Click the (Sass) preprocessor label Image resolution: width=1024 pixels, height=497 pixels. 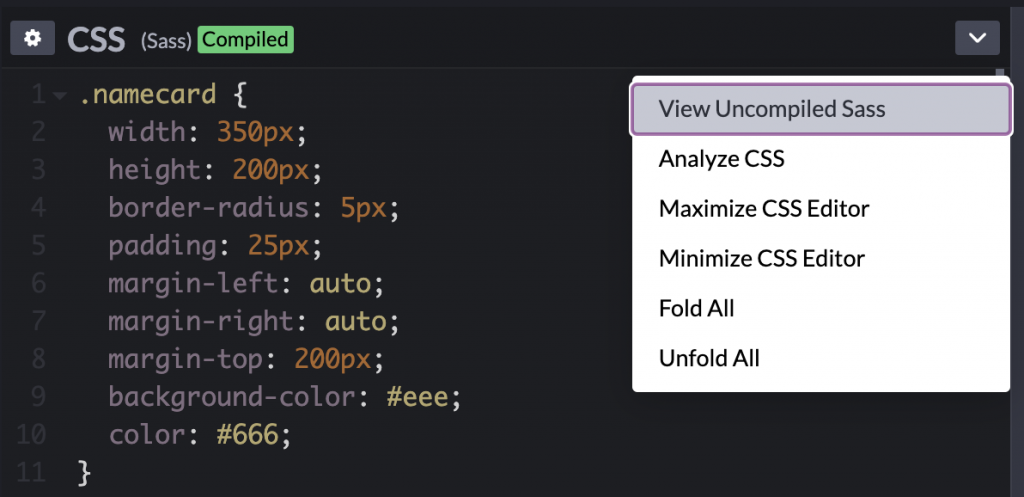pyautogui.click(x=166, y=41)
